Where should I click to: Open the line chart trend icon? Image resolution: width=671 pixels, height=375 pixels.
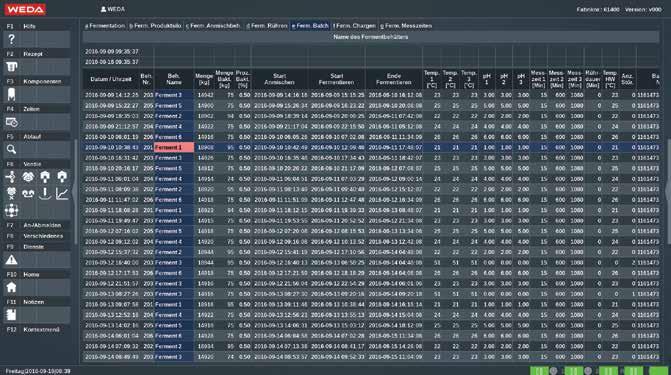[62, 193]
